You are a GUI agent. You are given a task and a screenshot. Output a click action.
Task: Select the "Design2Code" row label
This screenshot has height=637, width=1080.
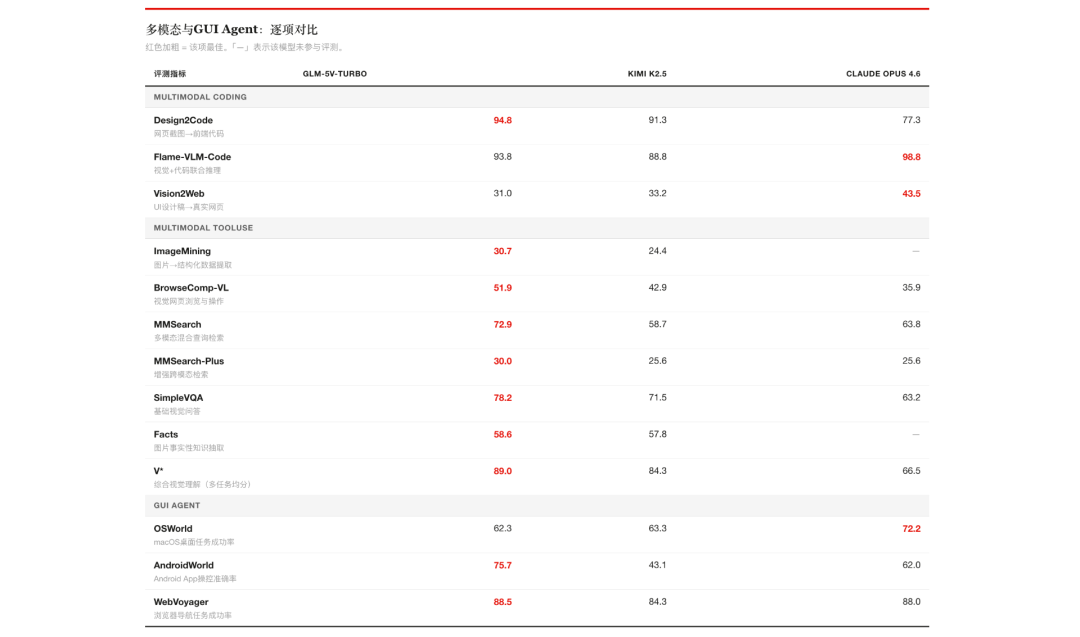(183, 120)
